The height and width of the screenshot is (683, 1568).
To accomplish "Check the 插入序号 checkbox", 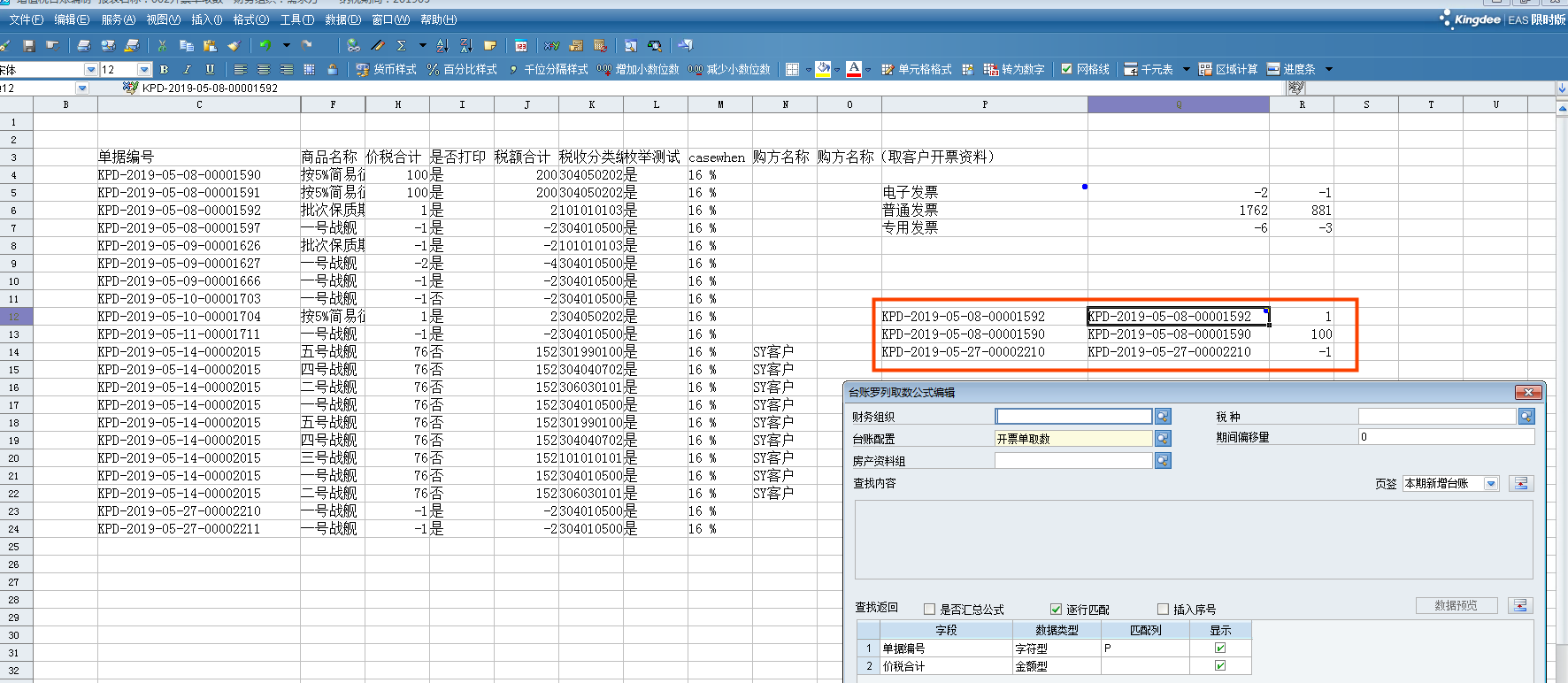I will pyautogui.click(x=1163, y=609).
